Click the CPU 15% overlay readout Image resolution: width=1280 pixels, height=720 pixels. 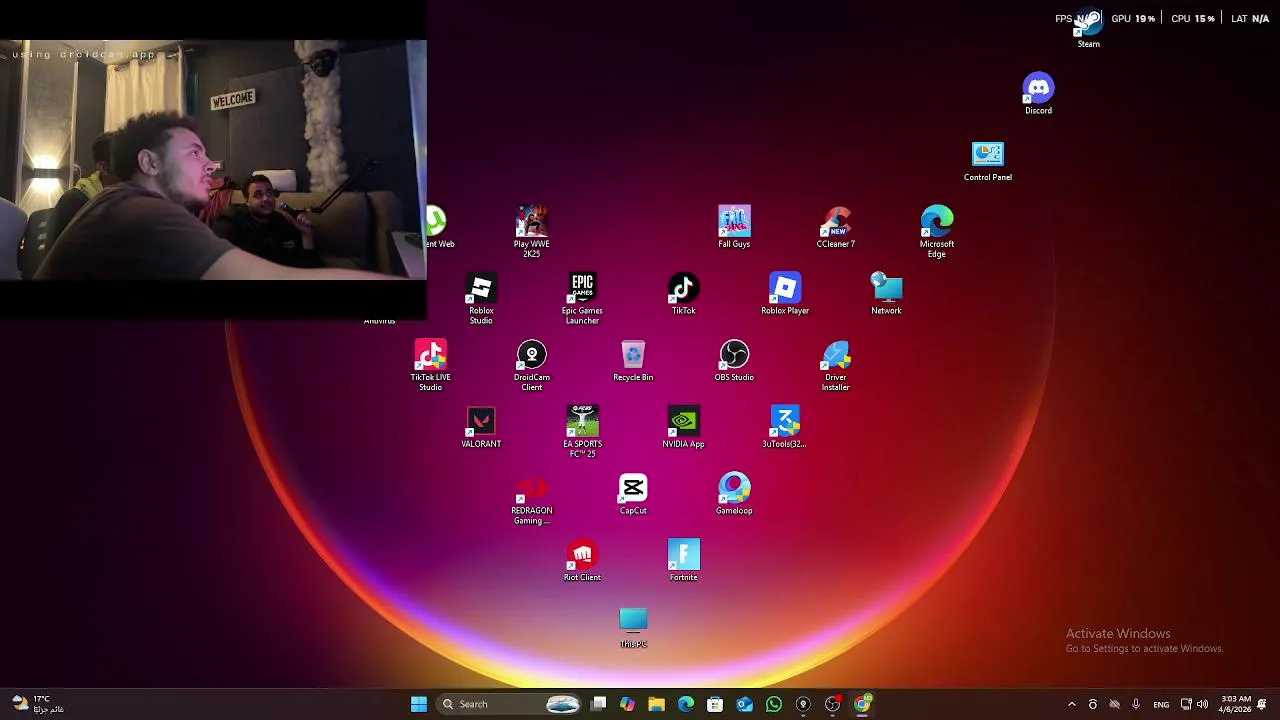(1192, 18)
